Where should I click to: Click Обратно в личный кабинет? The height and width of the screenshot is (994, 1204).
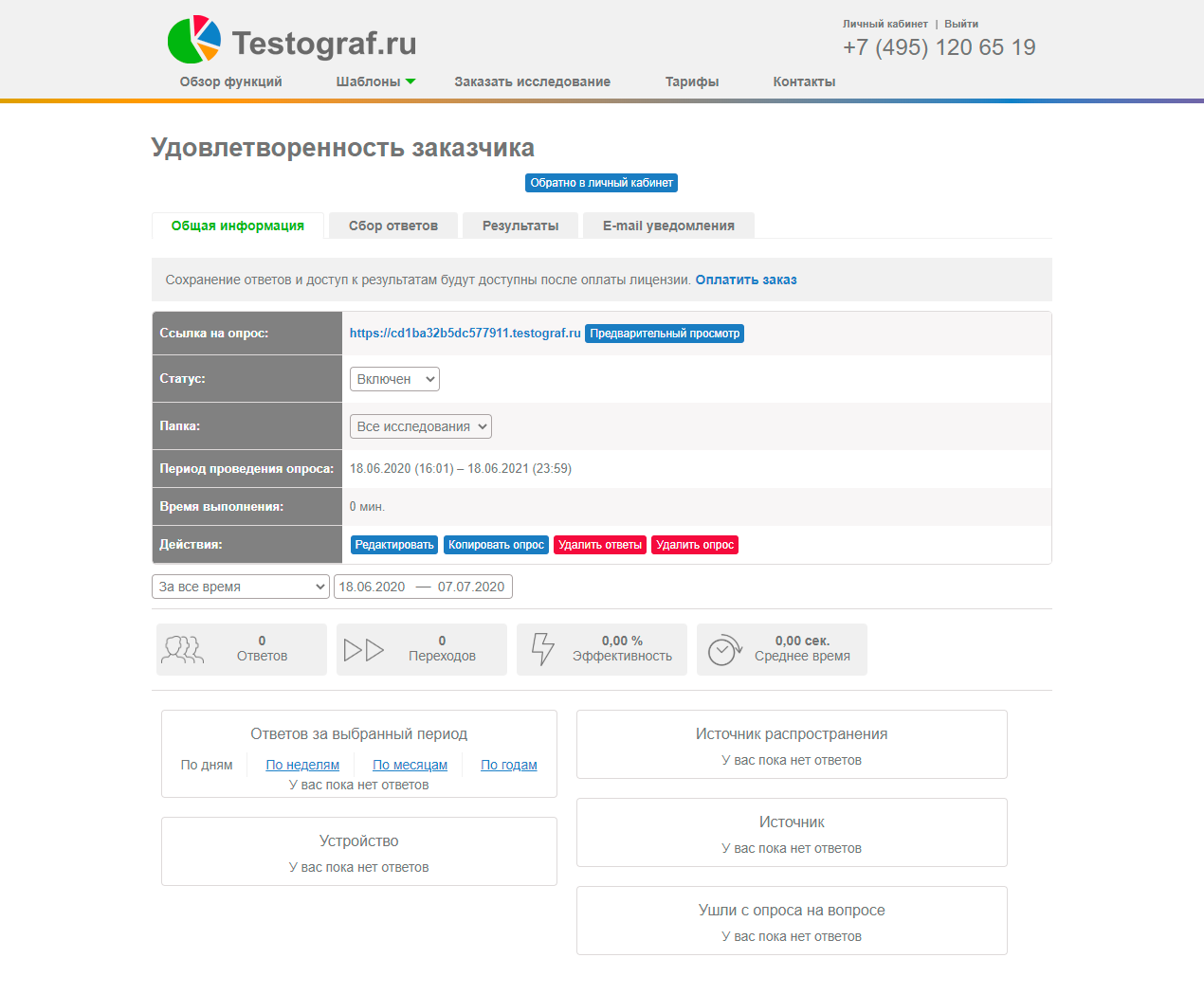601,182
